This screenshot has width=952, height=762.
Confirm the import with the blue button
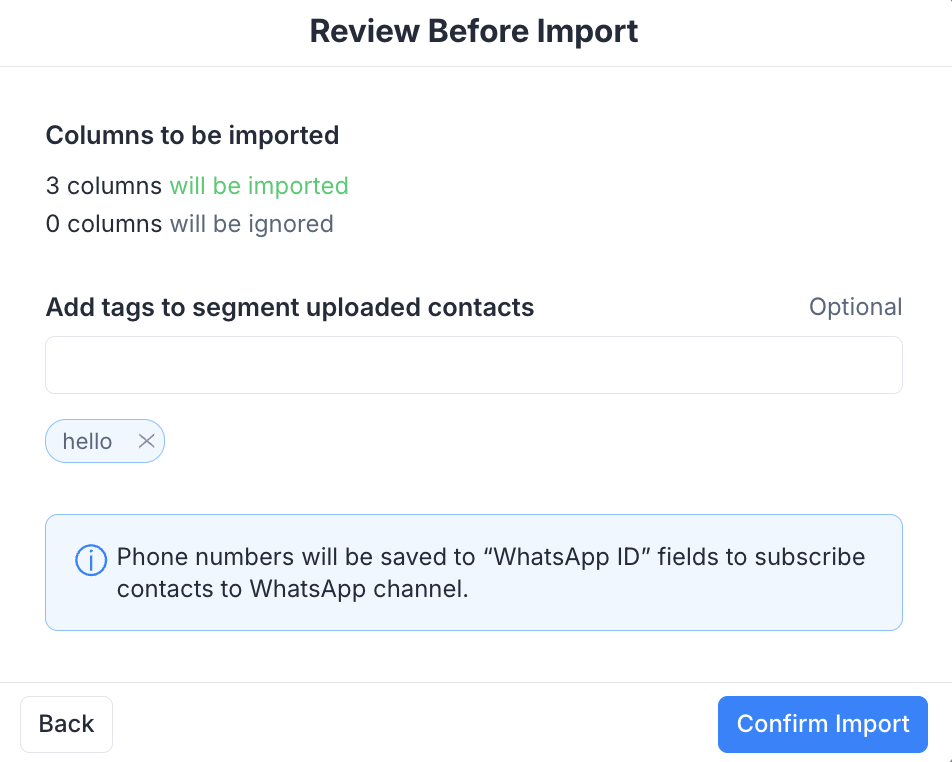[822, 724]
